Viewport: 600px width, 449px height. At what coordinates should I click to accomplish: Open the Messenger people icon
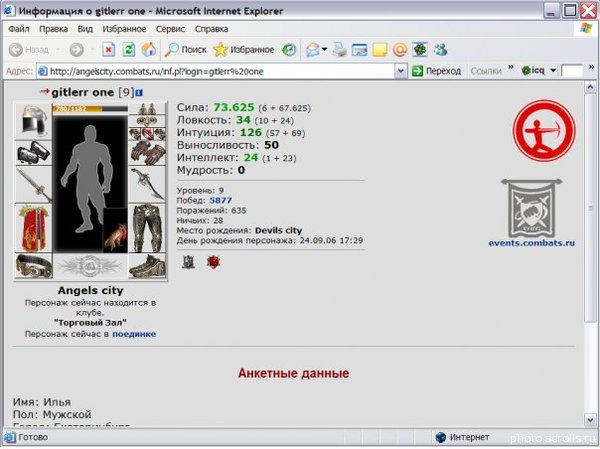point(440,50)
